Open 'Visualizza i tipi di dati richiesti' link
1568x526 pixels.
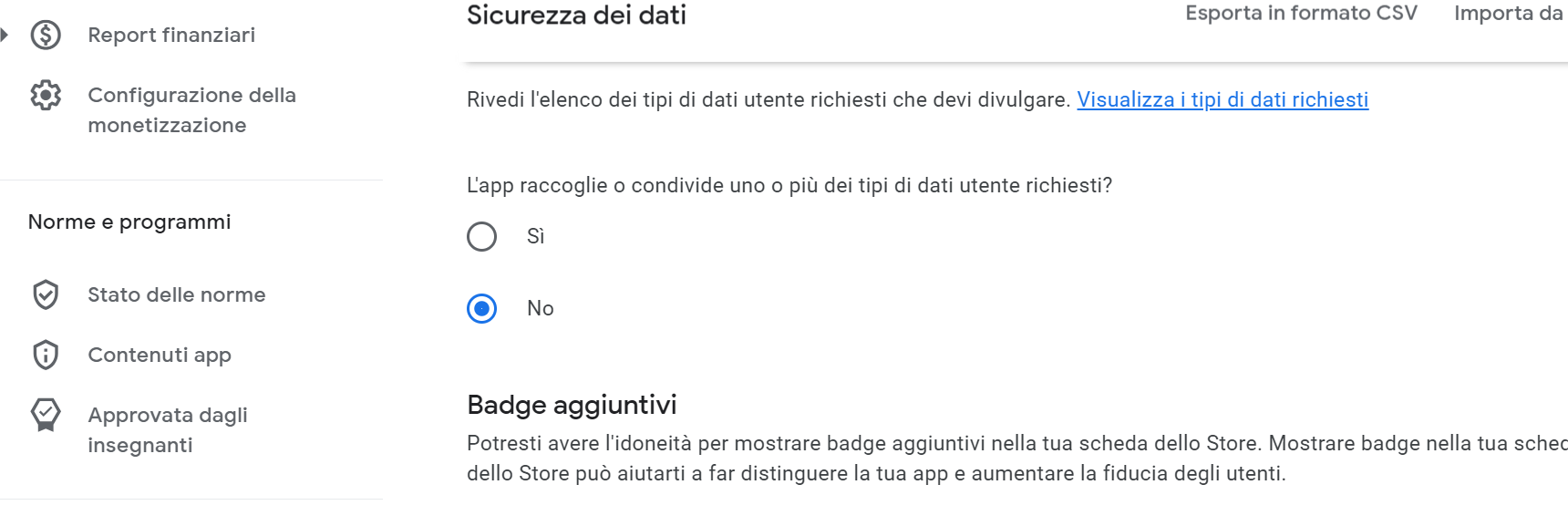pos(1222,99)
